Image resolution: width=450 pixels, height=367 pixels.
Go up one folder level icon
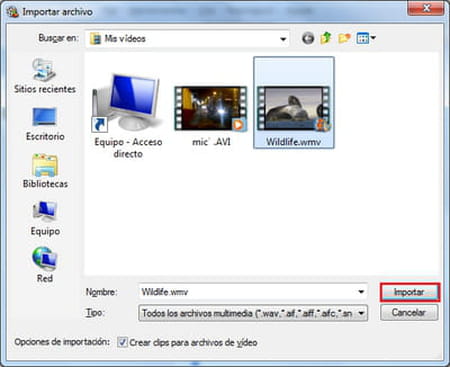[326, 38]
